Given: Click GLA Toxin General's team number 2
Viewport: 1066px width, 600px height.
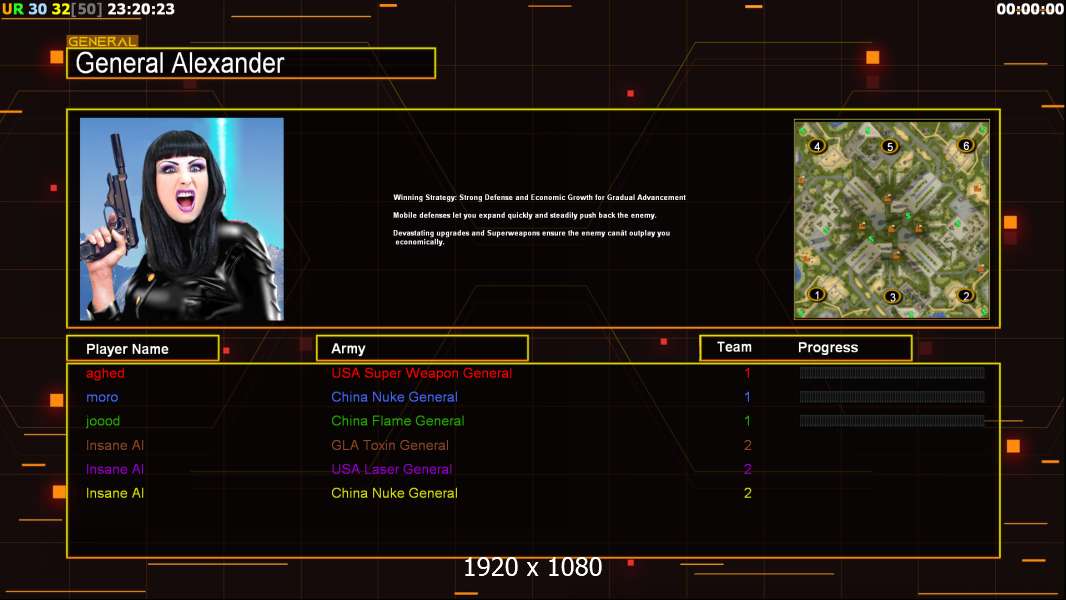Looking at the screenshot, I should 747,445.
